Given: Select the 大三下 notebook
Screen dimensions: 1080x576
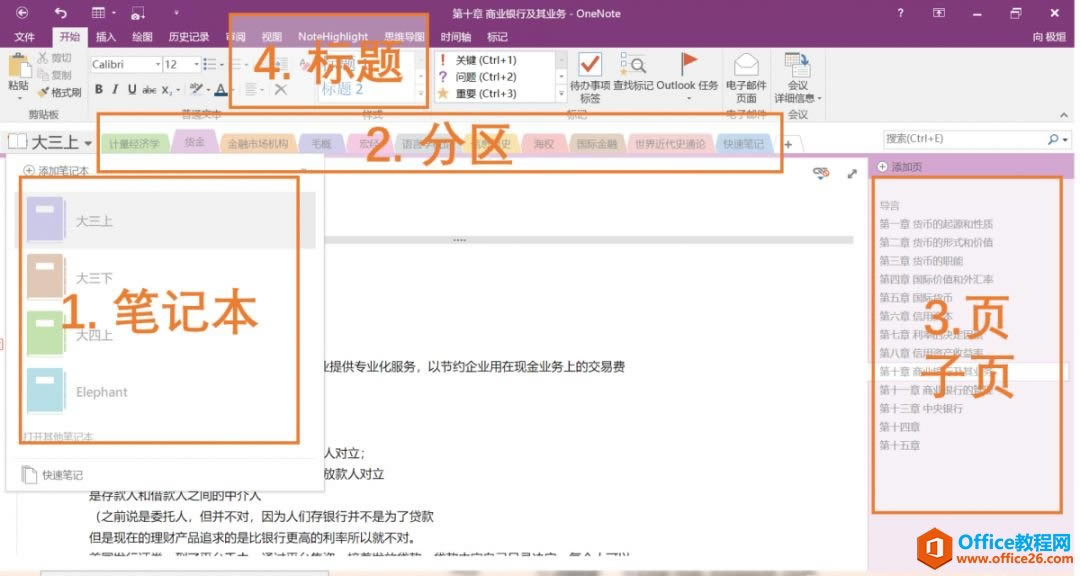Looking at the screenshot, I should 165,278.
